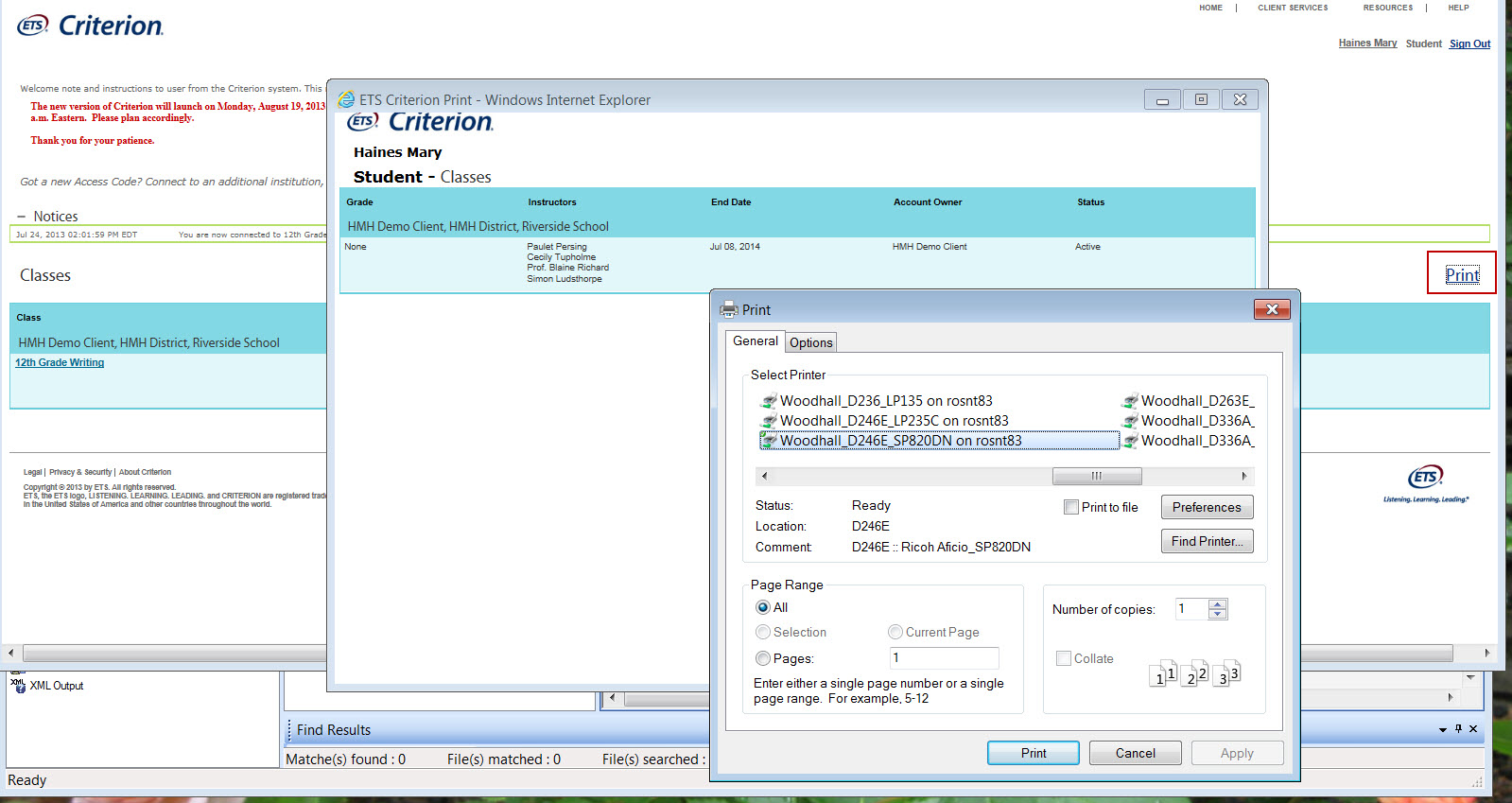Minimize the ETS Criterion Print window
1512x803 pixels.
(x=1162, y=99)
